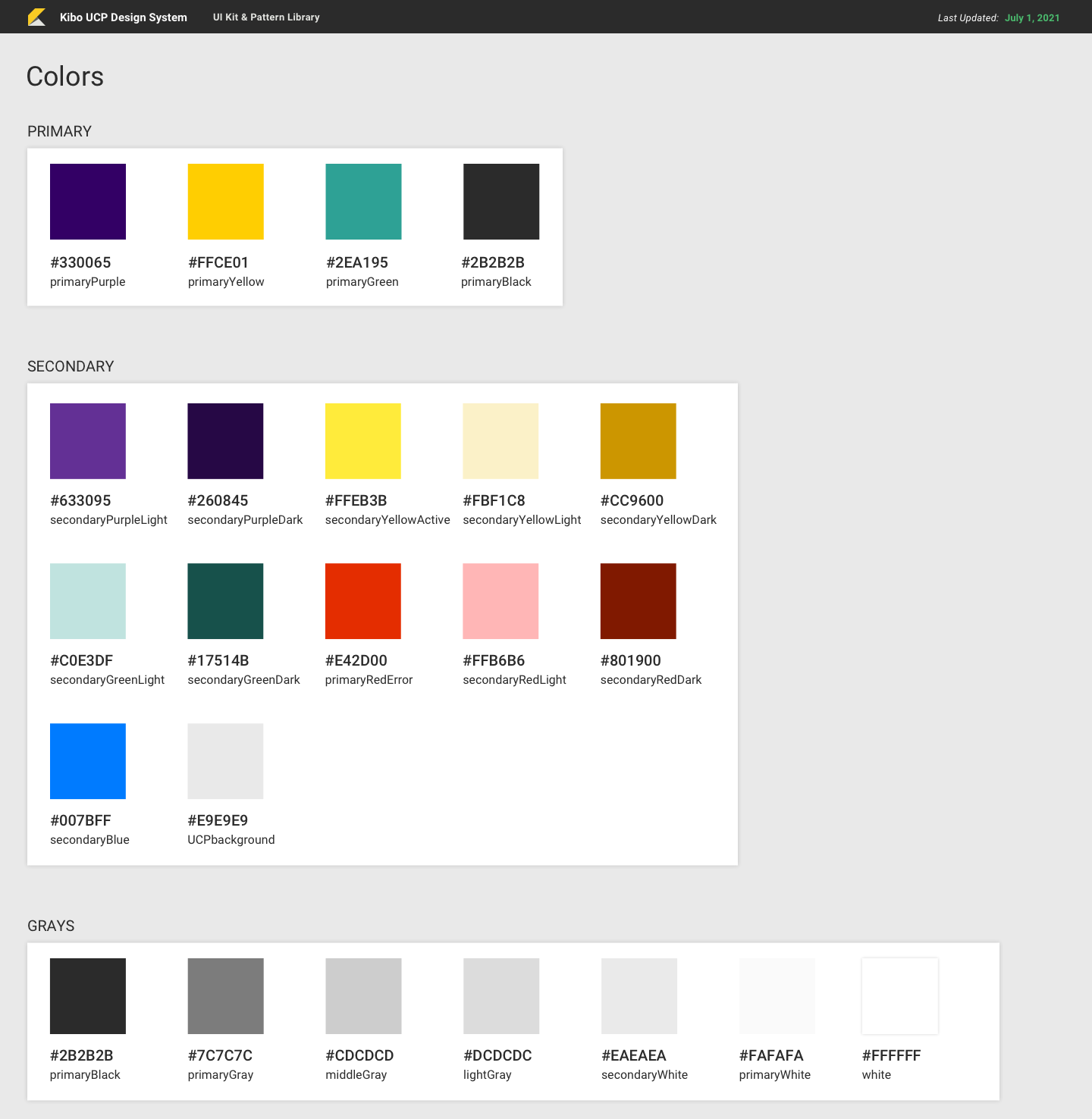Select the secondaryGreenDark #17514B swatch
The image size is (1092, 1119).
tap(225, 601)
